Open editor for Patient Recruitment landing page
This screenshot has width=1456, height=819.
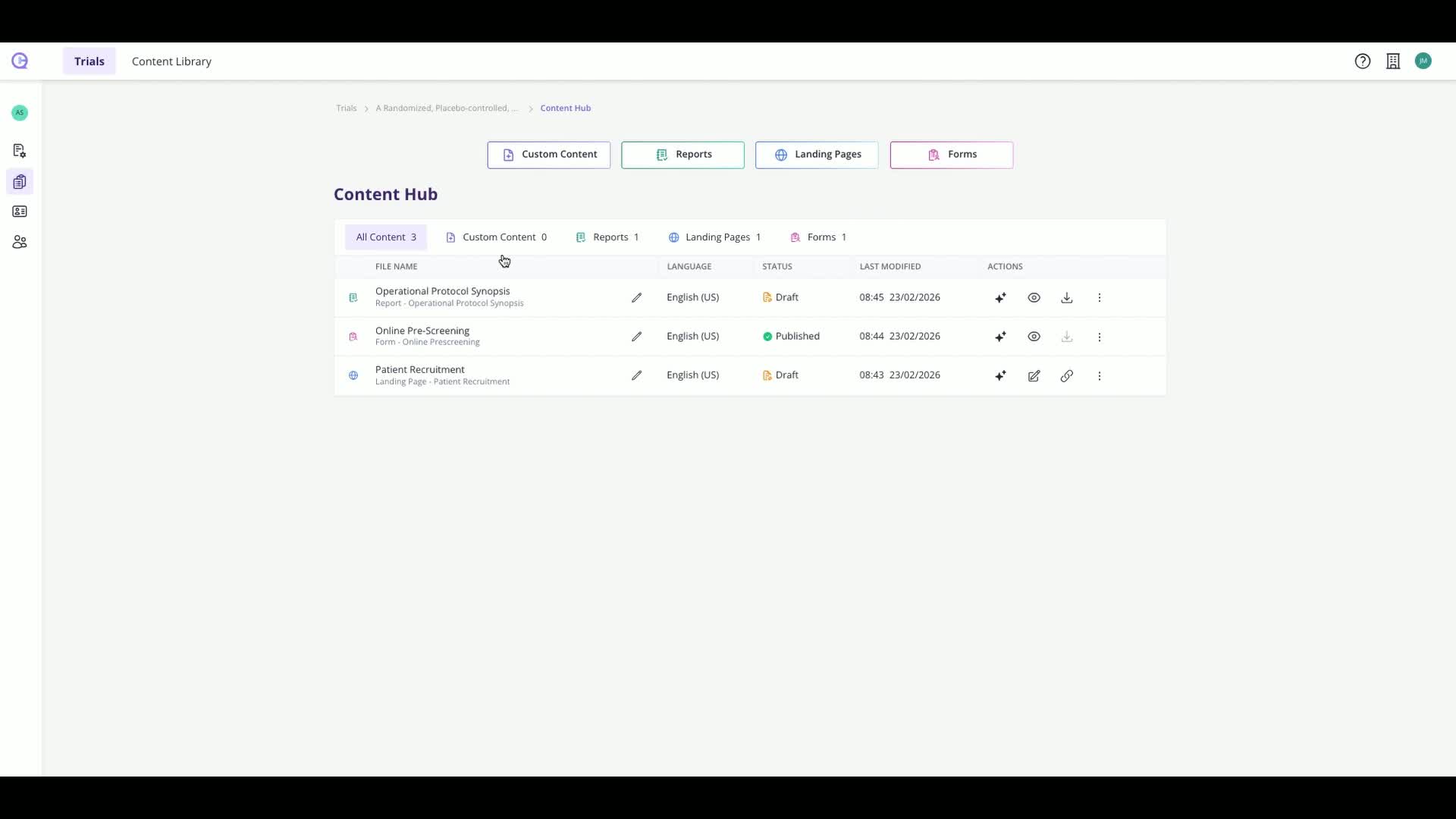click(x=1034, y=376)
